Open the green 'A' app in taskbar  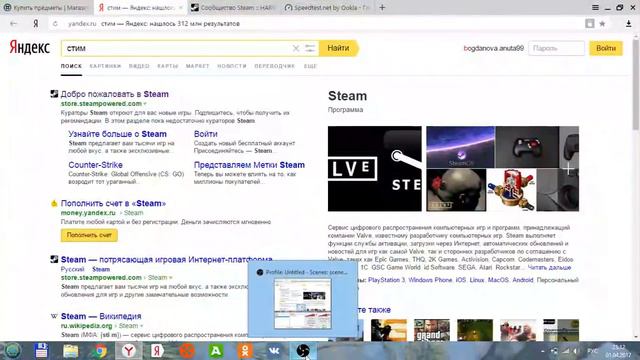point(216,351)
